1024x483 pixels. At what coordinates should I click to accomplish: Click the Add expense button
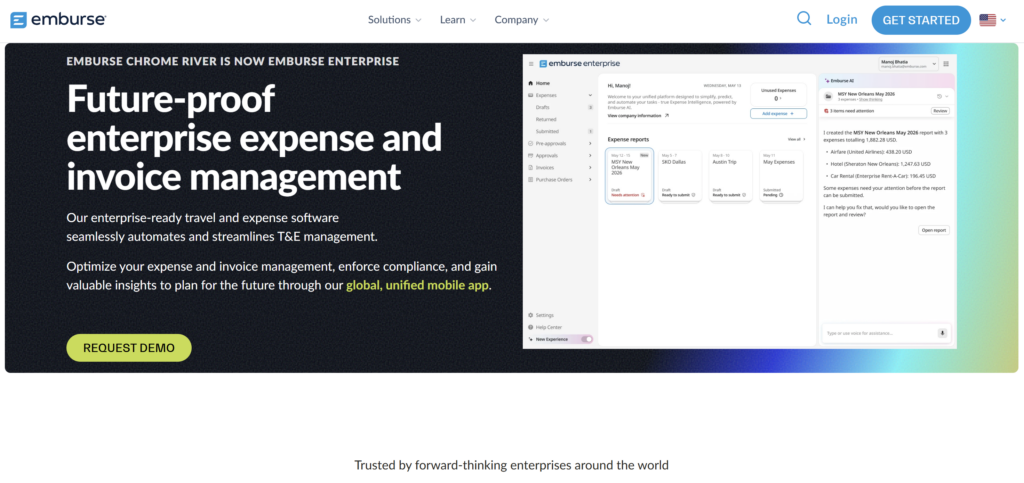click(x=778, y=114)
